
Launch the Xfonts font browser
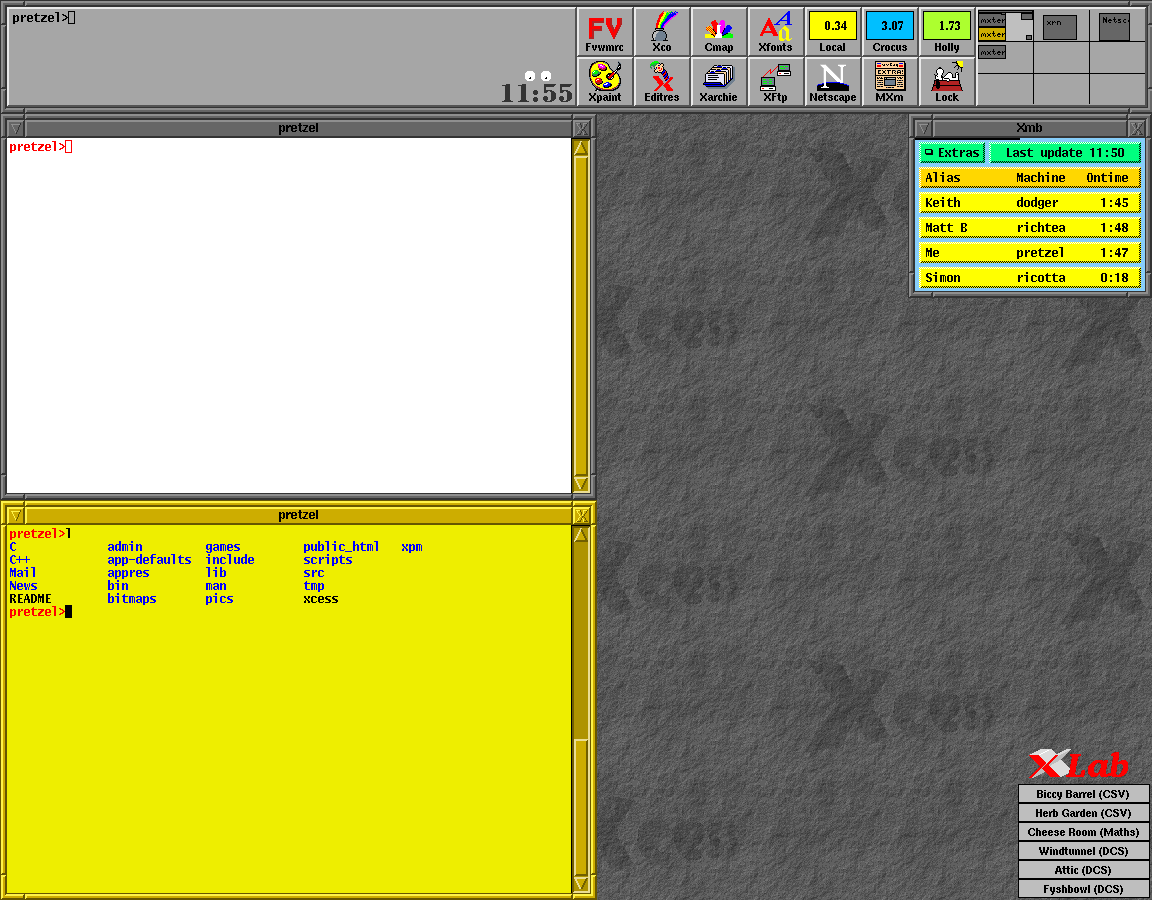pos(775,32)
